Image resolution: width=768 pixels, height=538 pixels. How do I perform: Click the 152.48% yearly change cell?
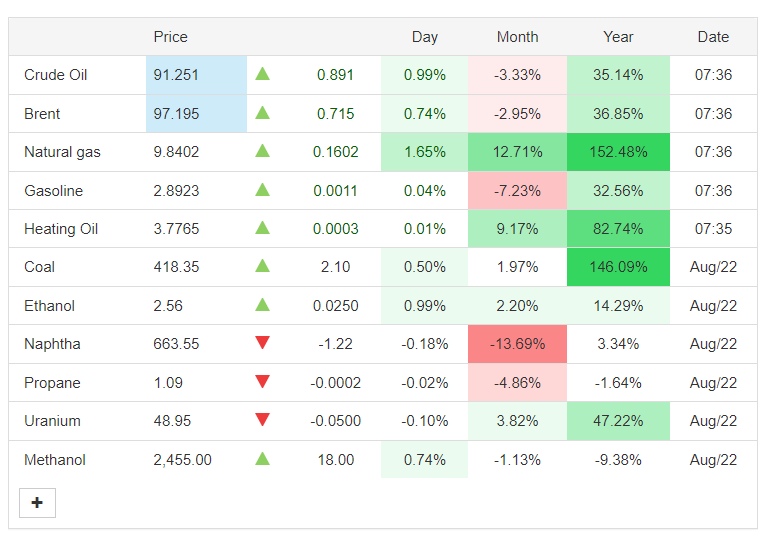618,152
